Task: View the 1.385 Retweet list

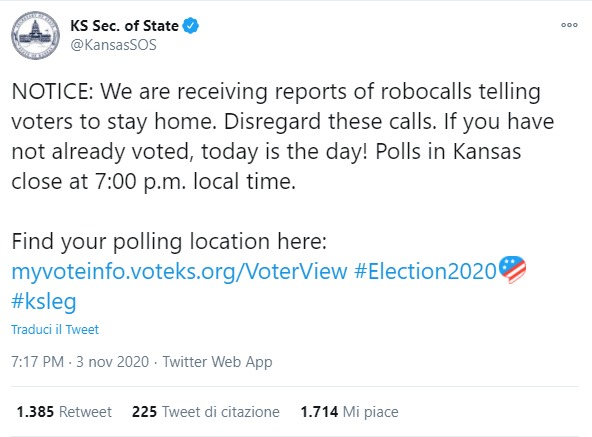Action: [x=64, y=412]
